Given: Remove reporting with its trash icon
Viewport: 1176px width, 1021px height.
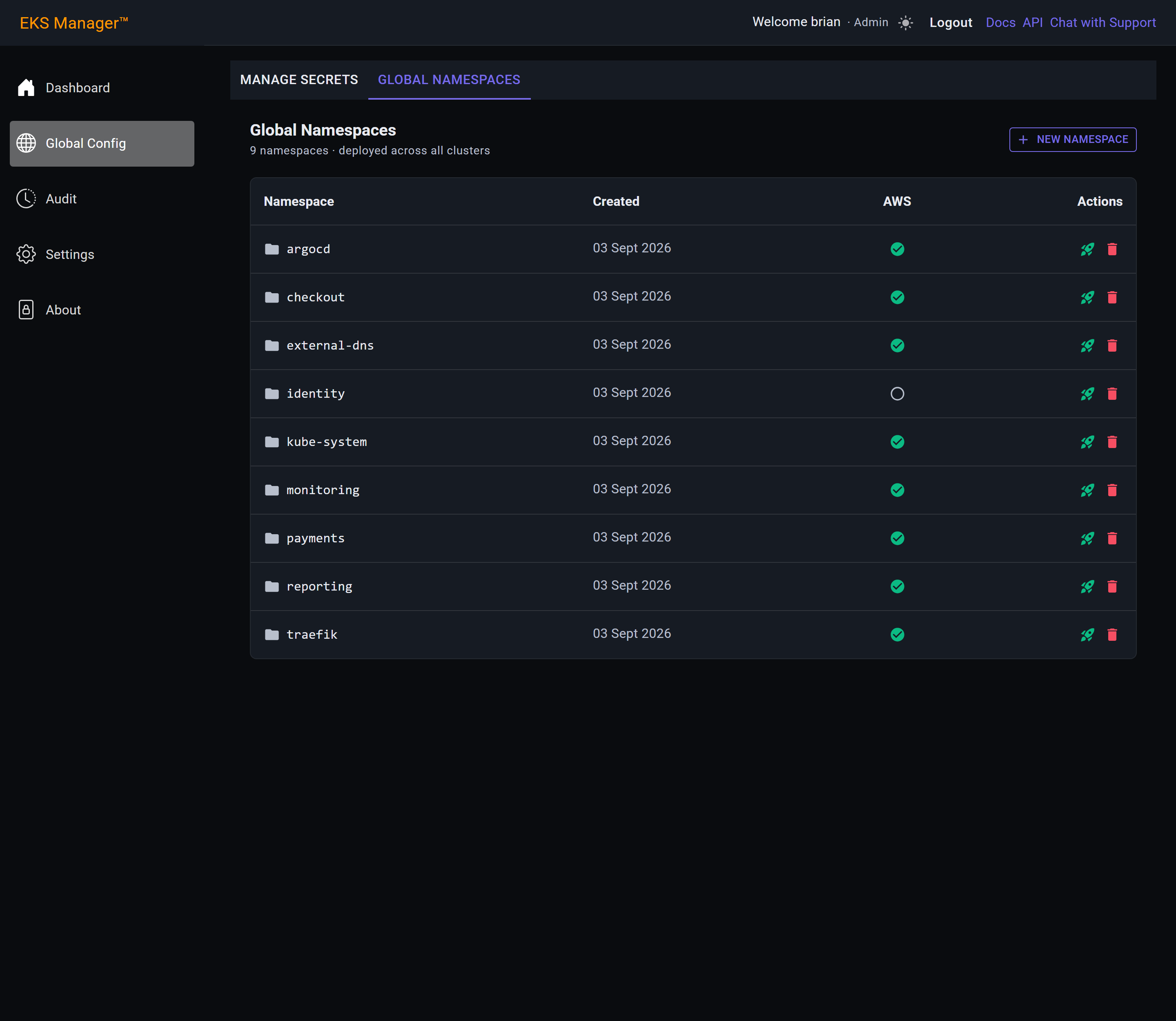Looking at the screenshot, I should pyautogui.click(x=1112, y=586).
